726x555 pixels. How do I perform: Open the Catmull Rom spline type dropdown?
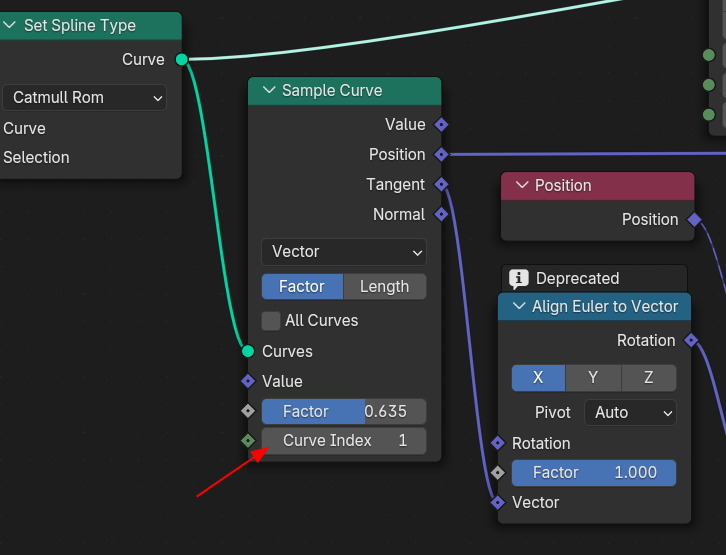click(x=85, y=98)
